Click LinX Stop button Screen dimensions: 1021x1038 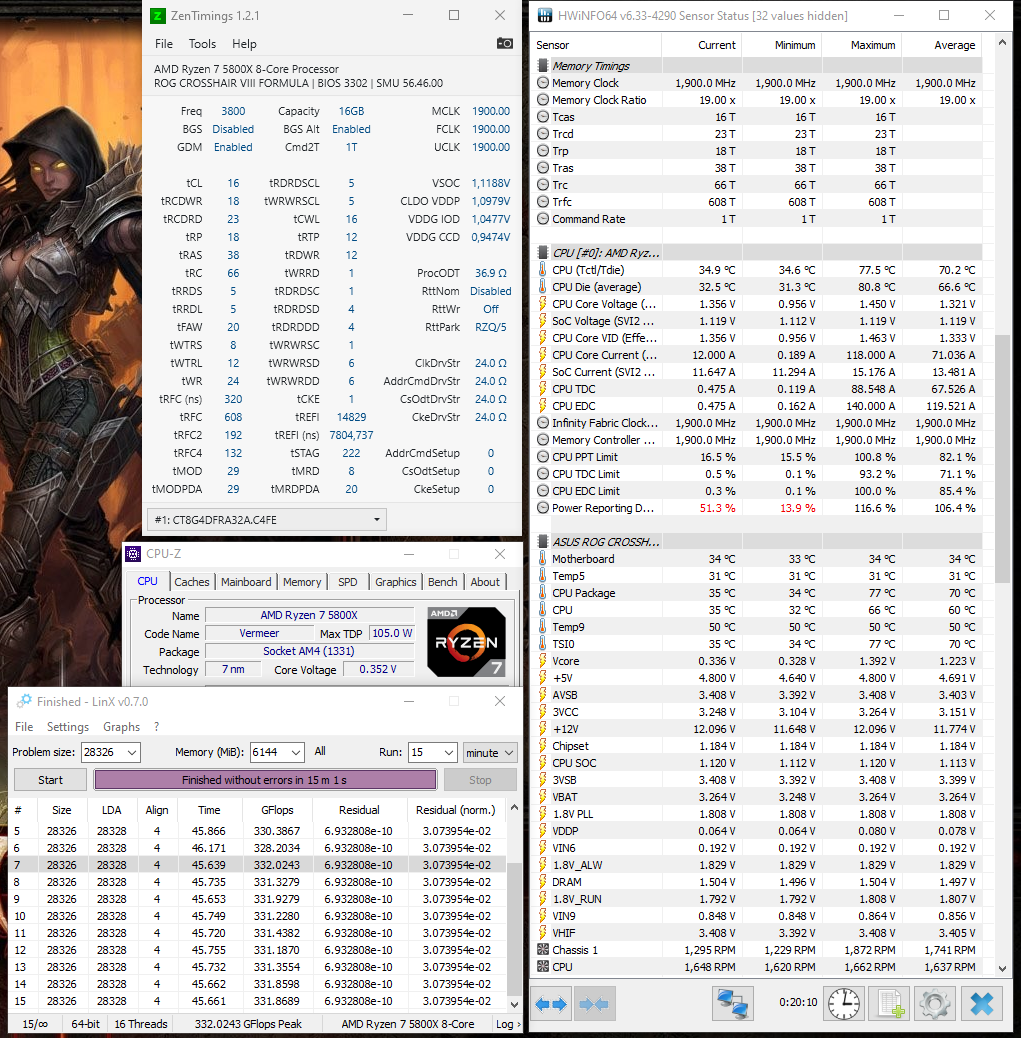[x=480, y=780]
